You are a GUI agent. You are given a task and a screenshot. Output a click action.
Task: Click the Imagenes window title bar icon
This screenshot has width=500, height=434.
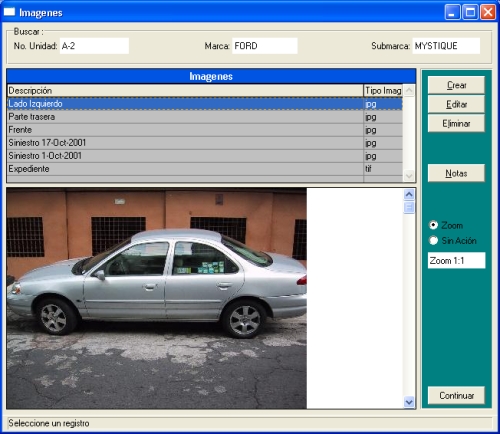coord(9,12)
